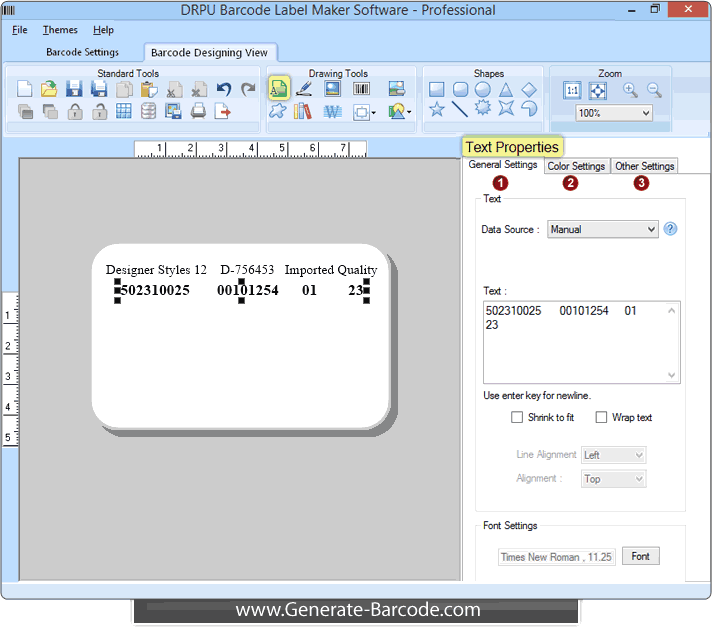Click the Undo arrow icon

224,89
